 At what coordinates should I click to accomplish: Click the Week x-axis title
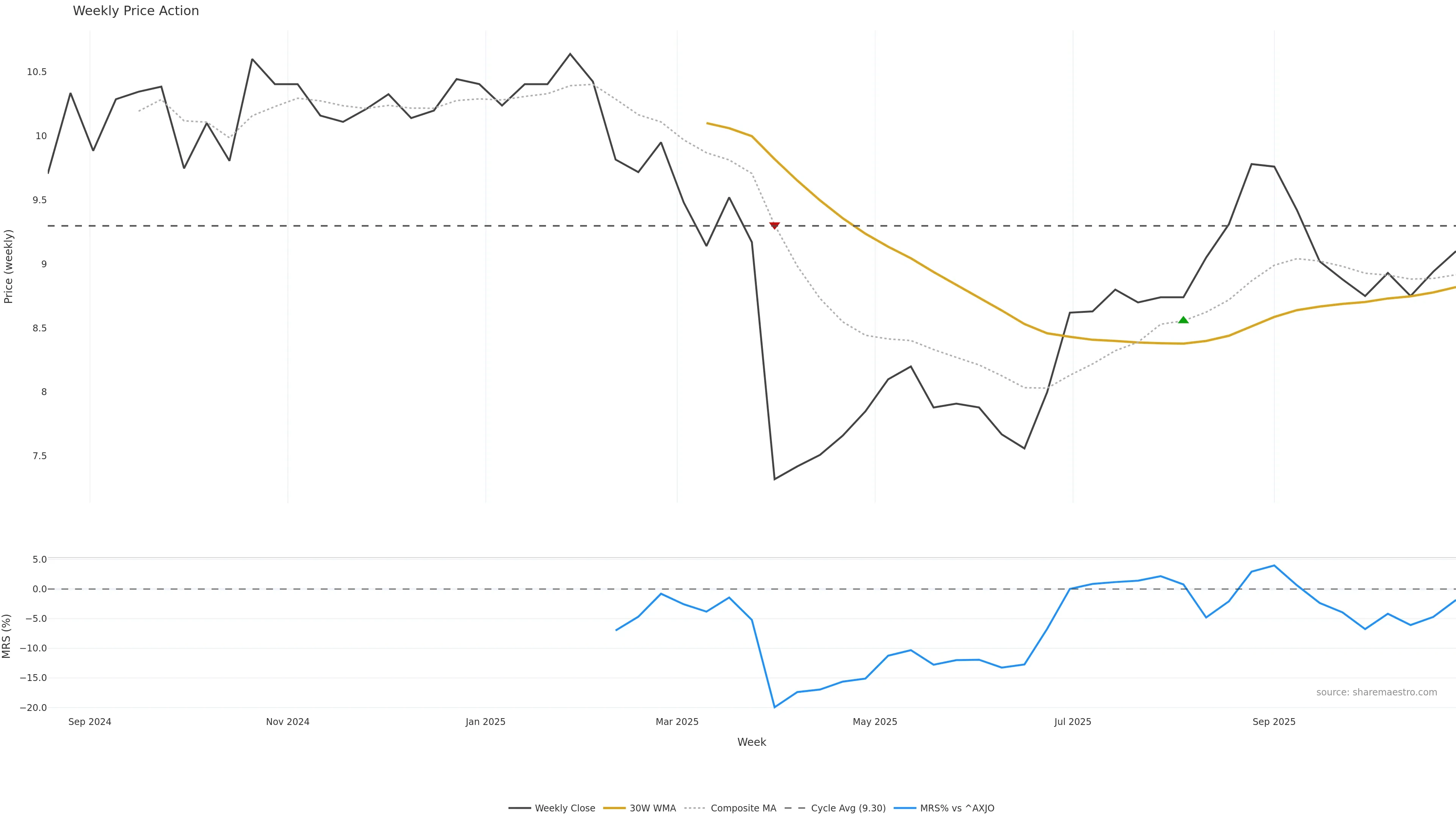point(751,742)
